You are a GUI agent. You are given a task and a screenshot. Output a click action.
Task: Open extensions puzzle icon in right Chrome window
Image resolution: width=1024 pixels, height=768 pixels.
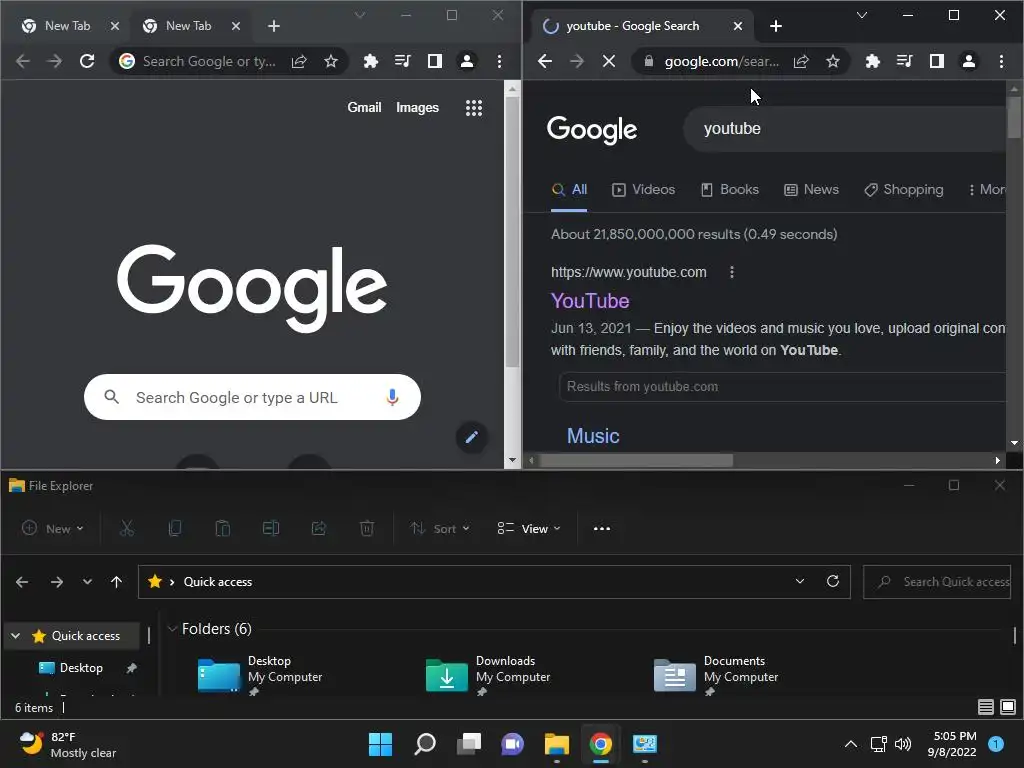(x=872, y=61)
